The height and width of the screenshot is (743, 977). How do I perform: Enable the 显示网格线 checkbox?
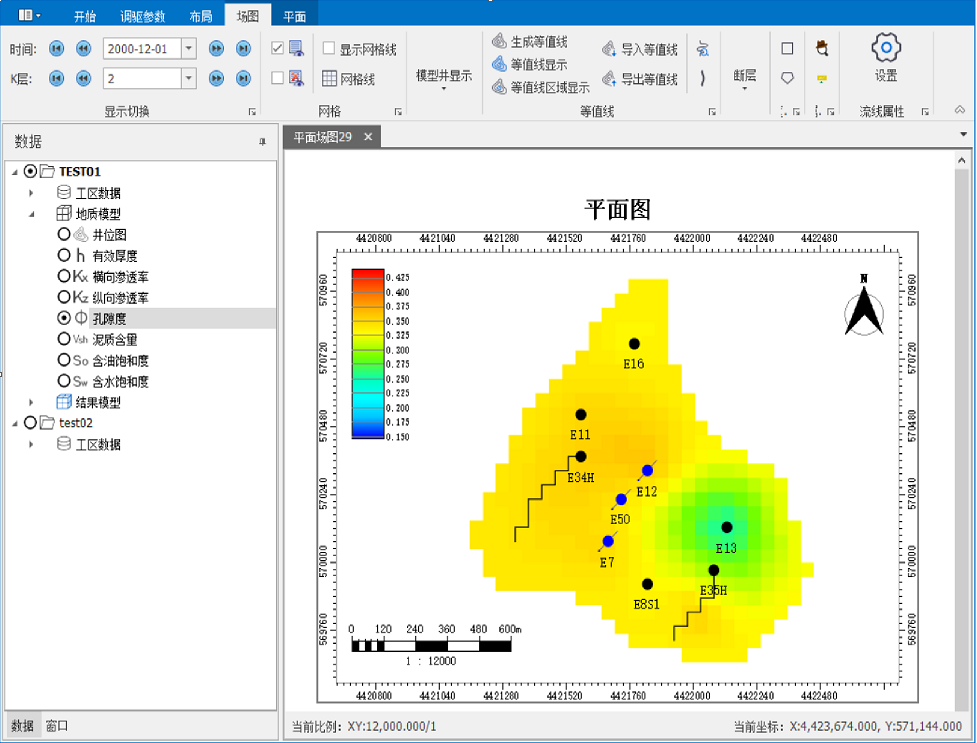coord(329,48)
